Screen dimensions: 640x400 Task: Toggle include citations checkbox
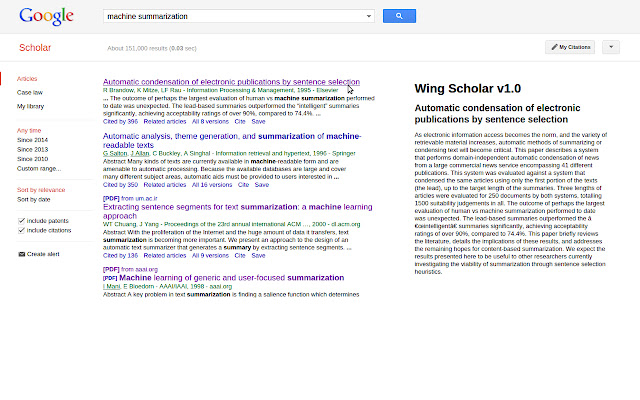(22, 231)
